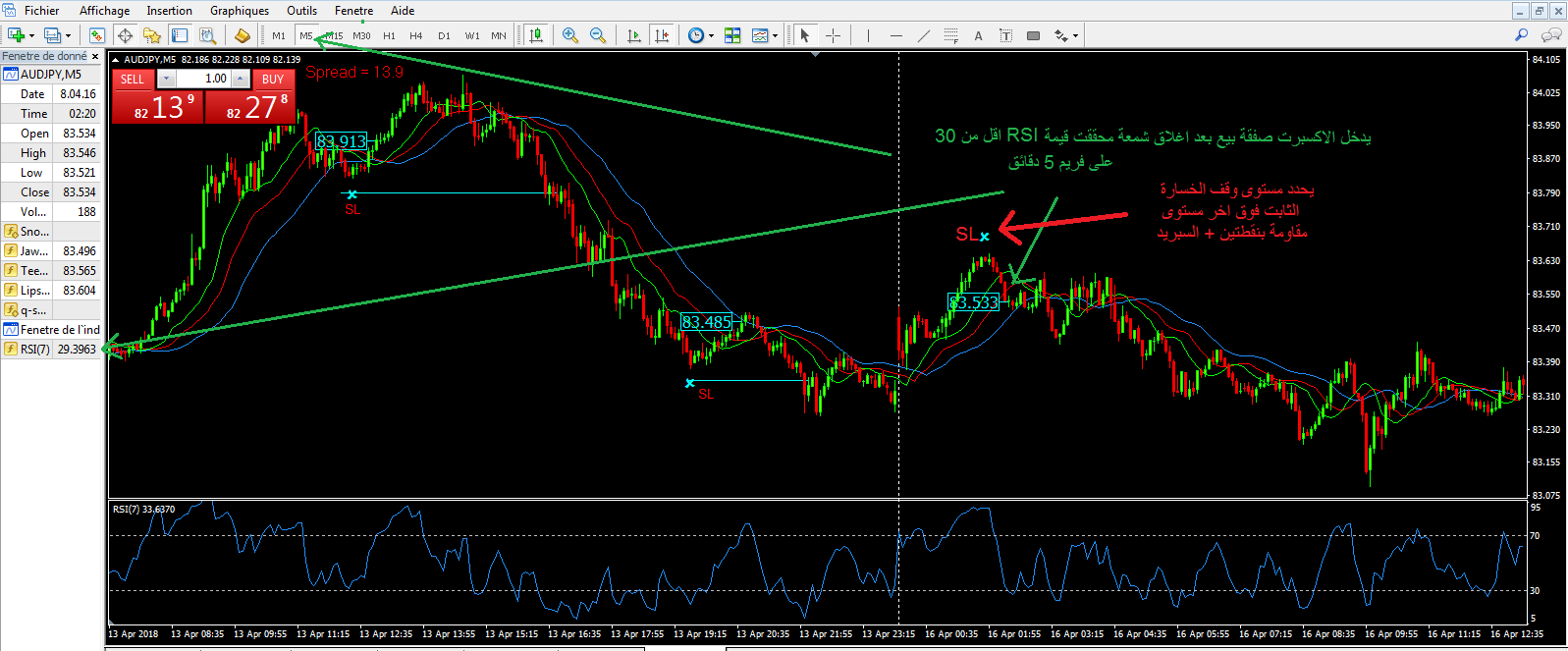
Task: Open the chart templates dropdown
Action: click(x=775, y=36)
